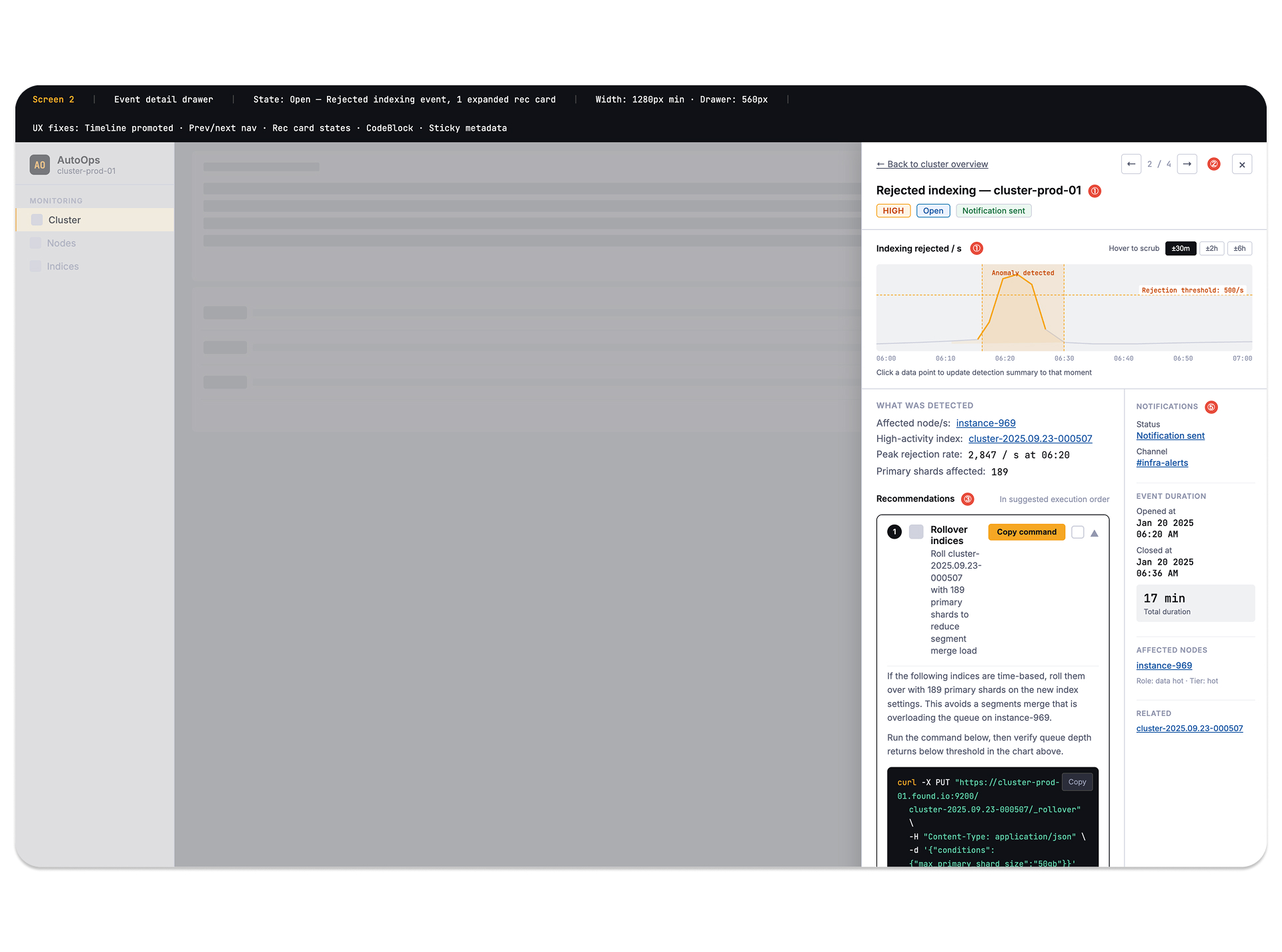Open Indices in the monitoring sidebar

coord(63,266)
